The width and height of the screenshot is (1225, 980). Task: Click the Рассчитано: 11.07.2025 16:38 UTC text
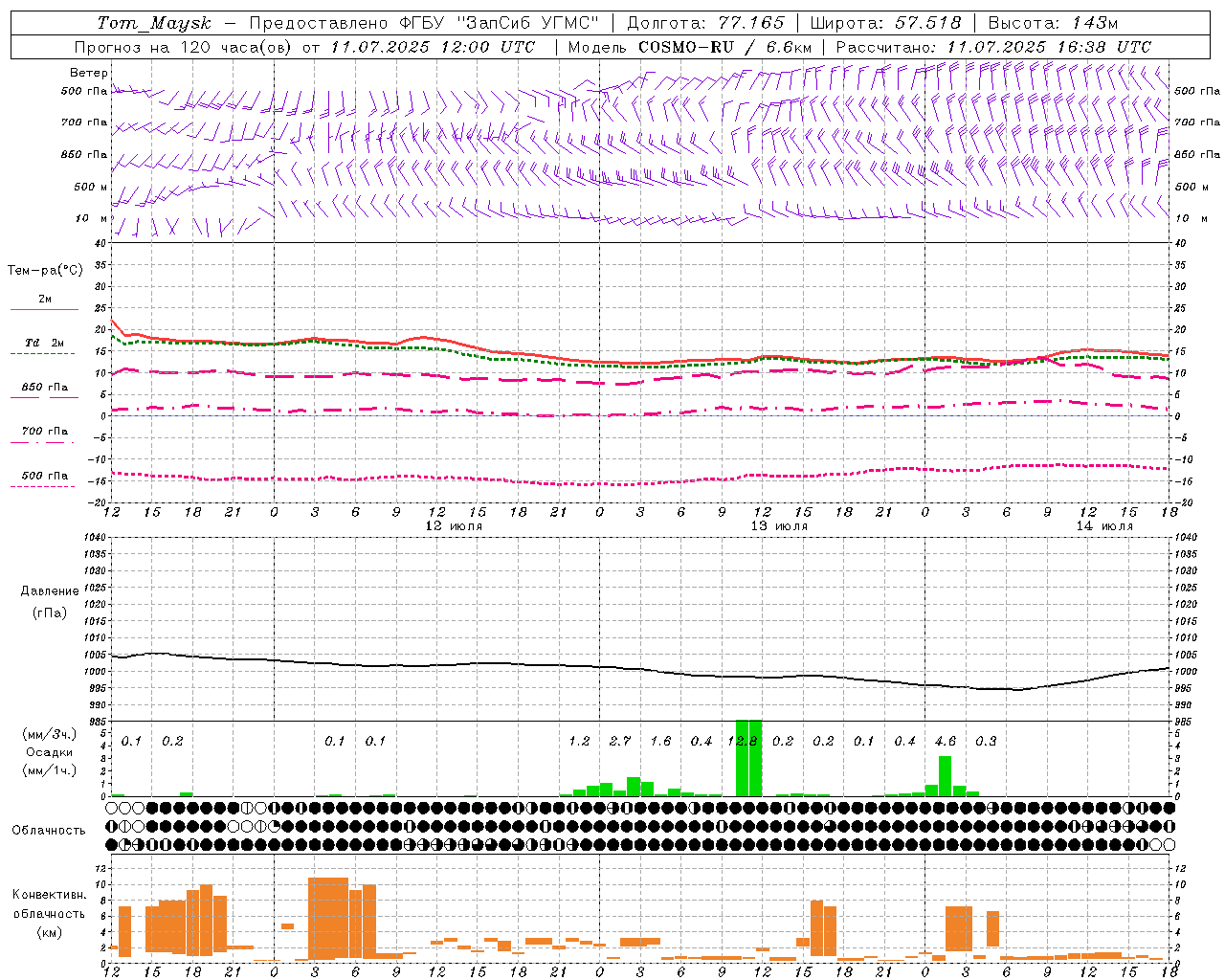[993, 47]
